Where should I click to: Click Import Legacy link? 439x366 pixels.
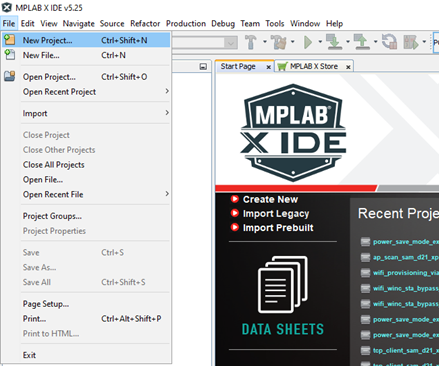click(x=276, y=214)
